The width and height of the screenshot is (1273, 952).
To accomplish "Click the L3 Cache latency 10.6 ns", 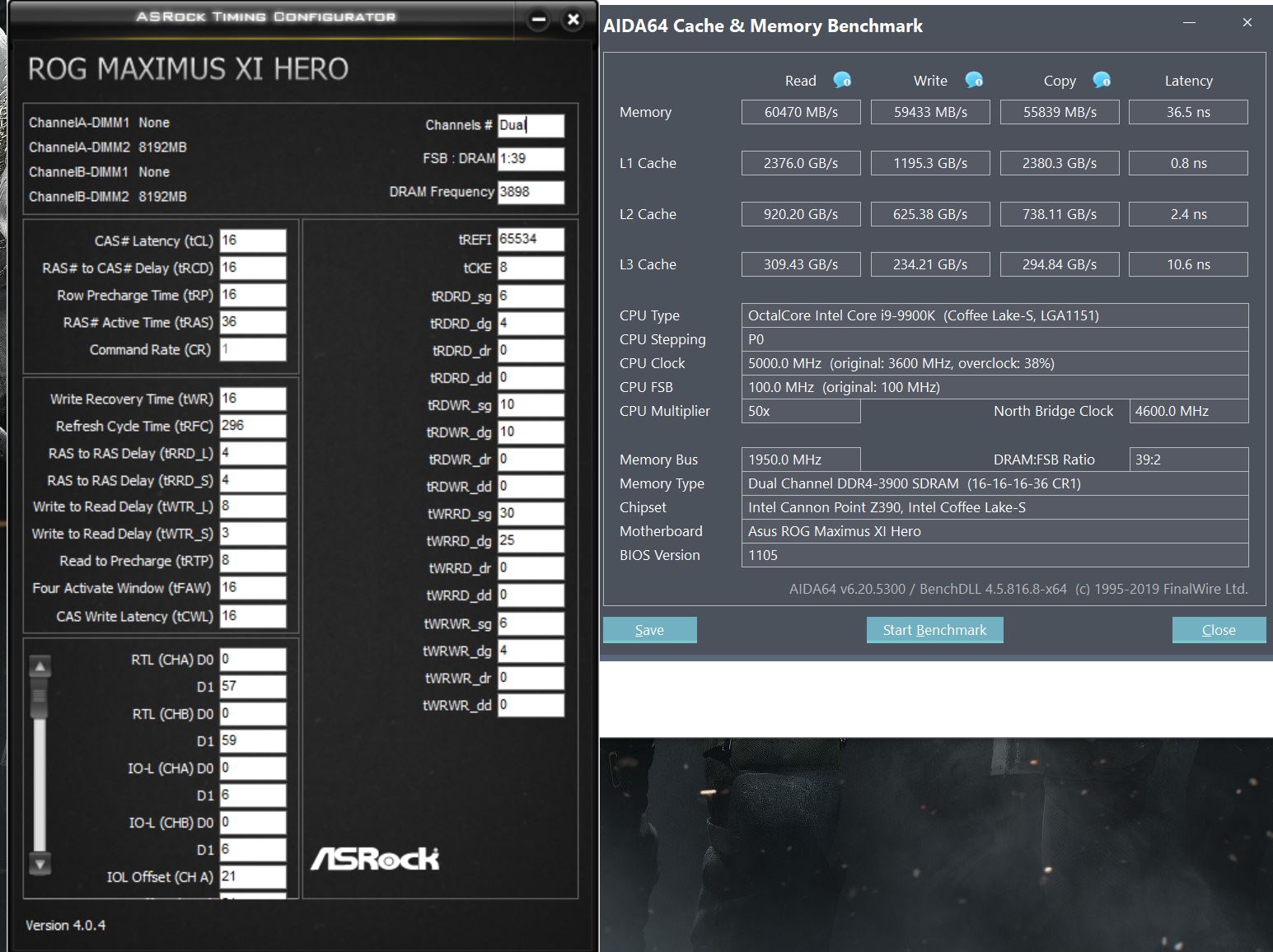I will (x=1188, y=264).
